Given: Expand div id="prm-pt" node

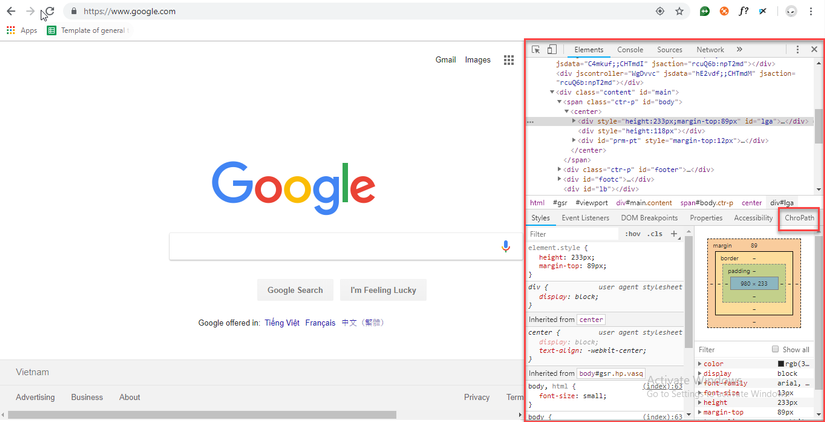Looking at the screenshot, I should click(574, 140).
